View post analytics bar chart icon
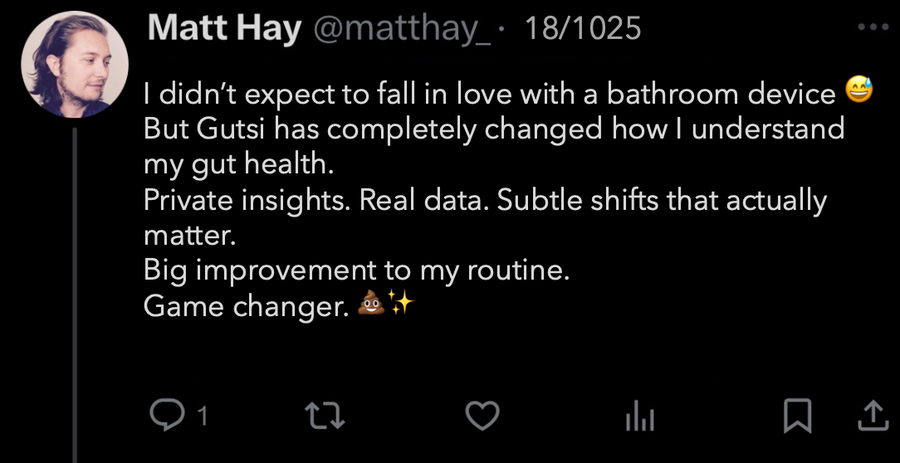Viewport: 900px width, 463px height. tap(639, 416)
